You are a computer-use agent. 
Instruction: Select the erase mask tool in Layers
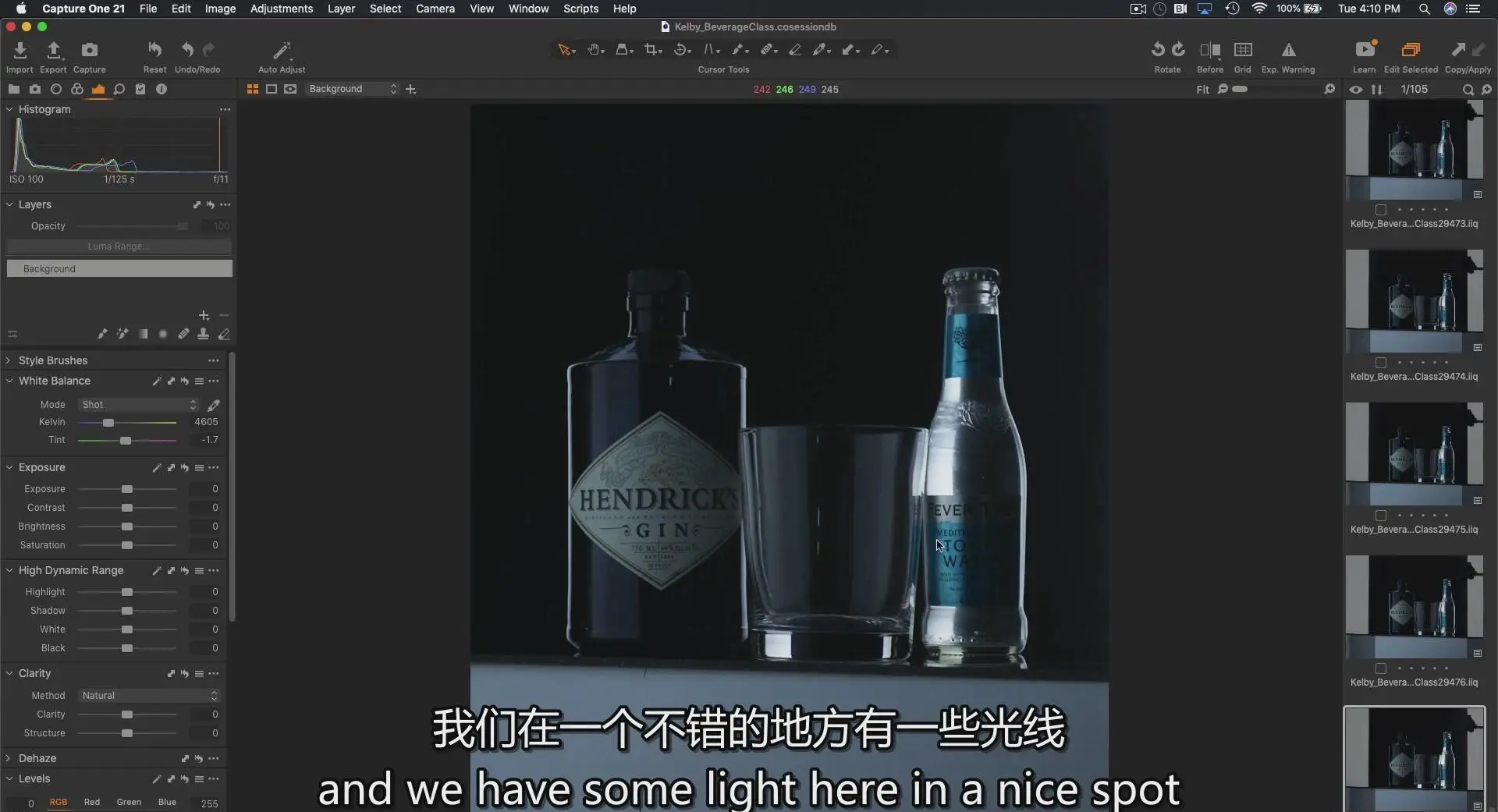(x=224, y=334)
